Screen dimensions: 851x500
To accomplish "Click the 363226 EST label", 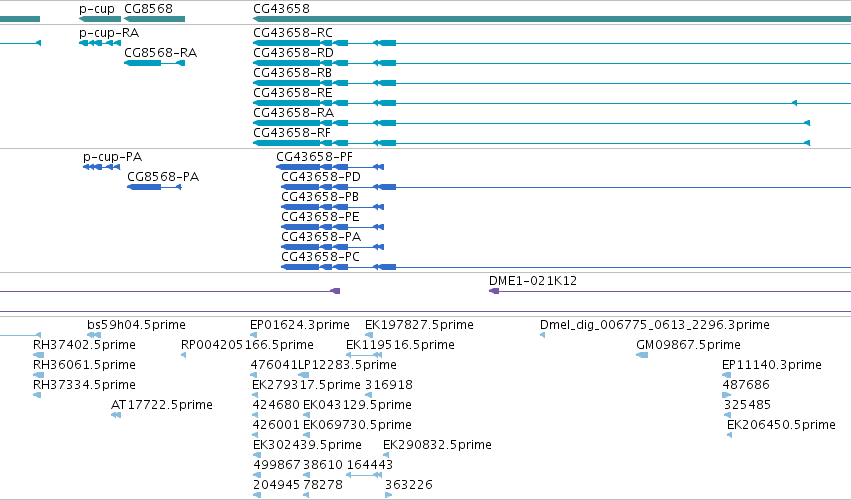I will [x=409, y=485].
